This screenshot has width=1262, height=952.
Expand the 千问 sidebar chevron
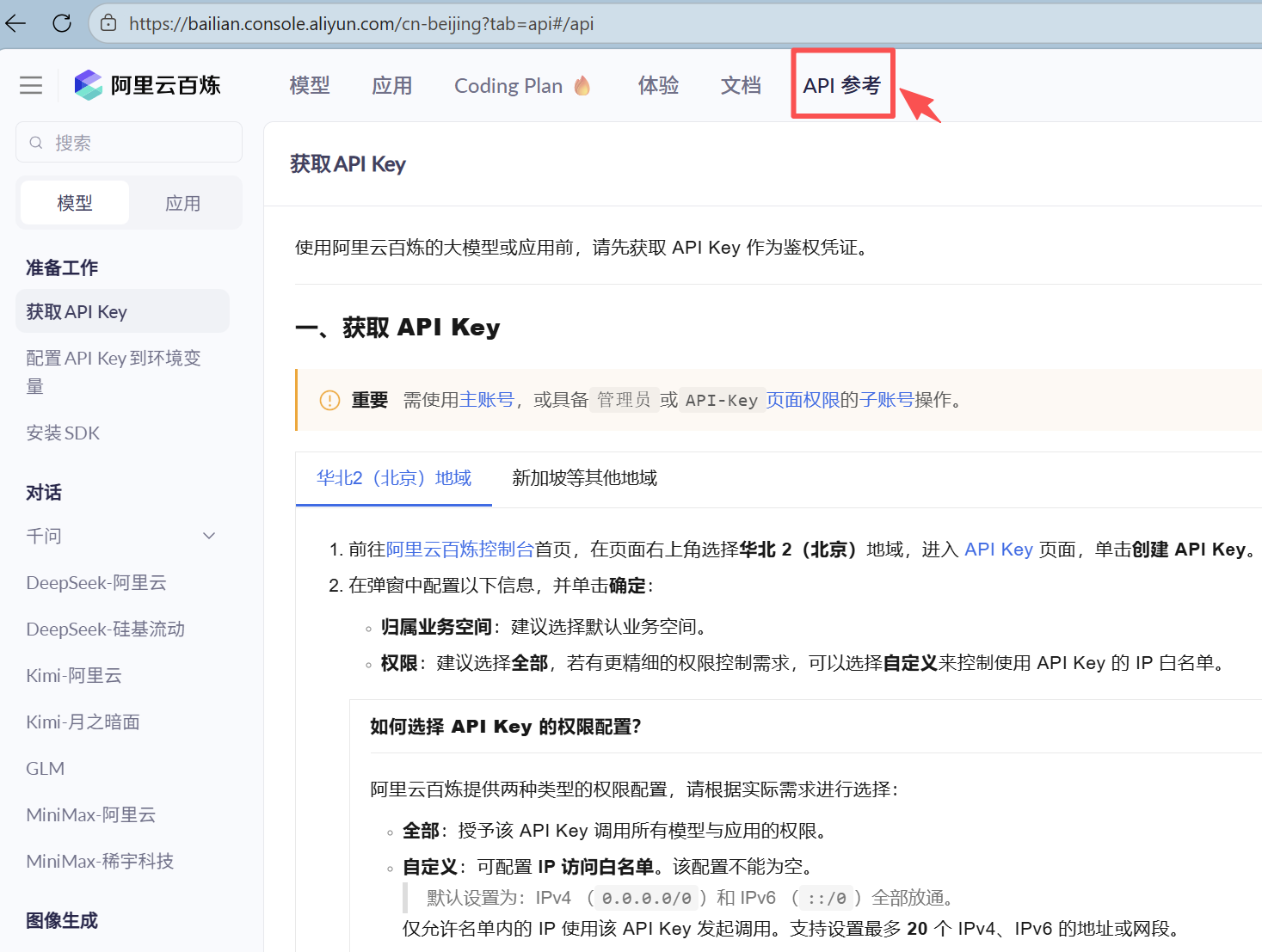tap(209, 536)
